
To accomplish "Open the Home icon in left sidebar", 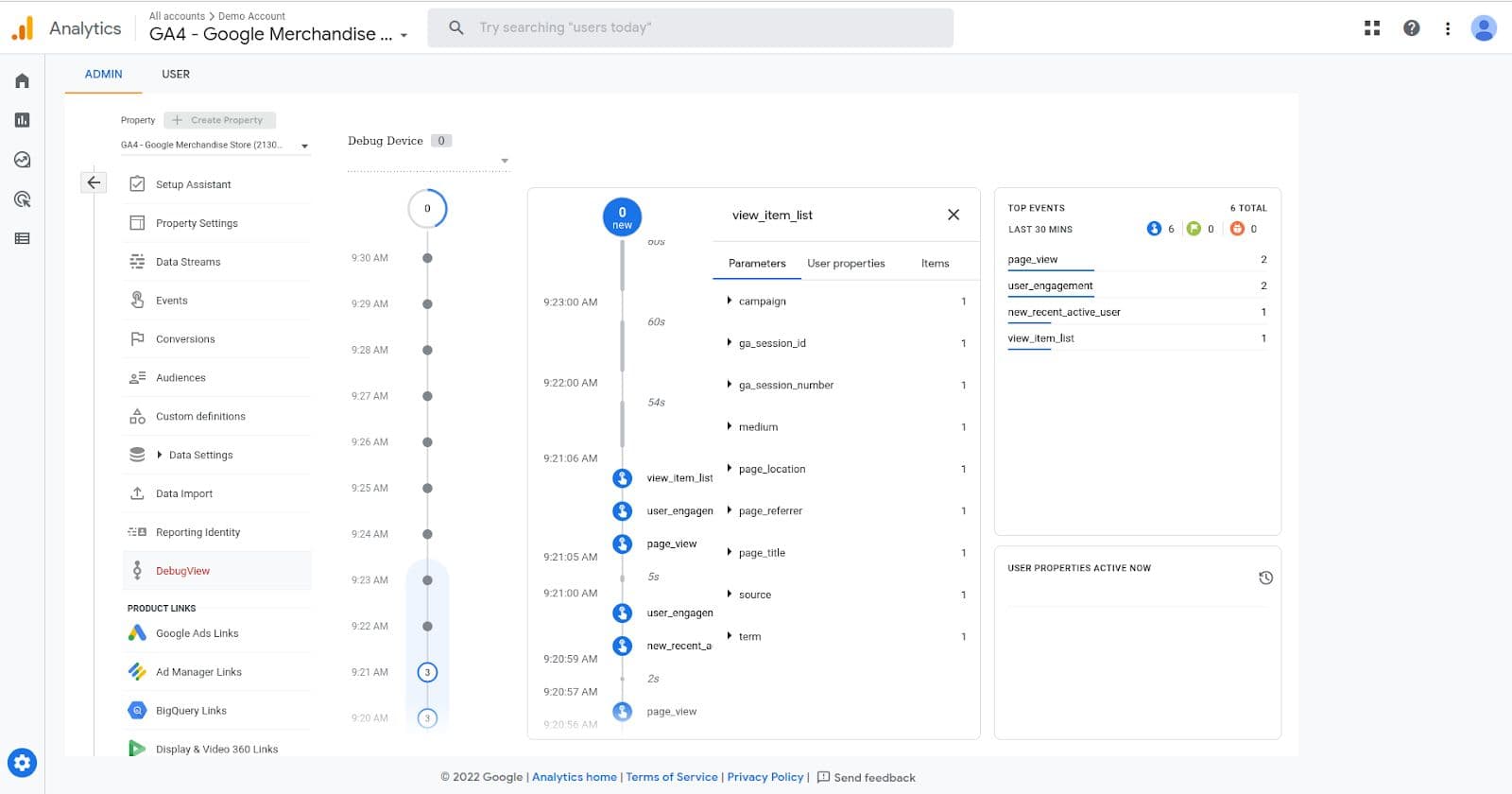I will click(x=22, y=80).
